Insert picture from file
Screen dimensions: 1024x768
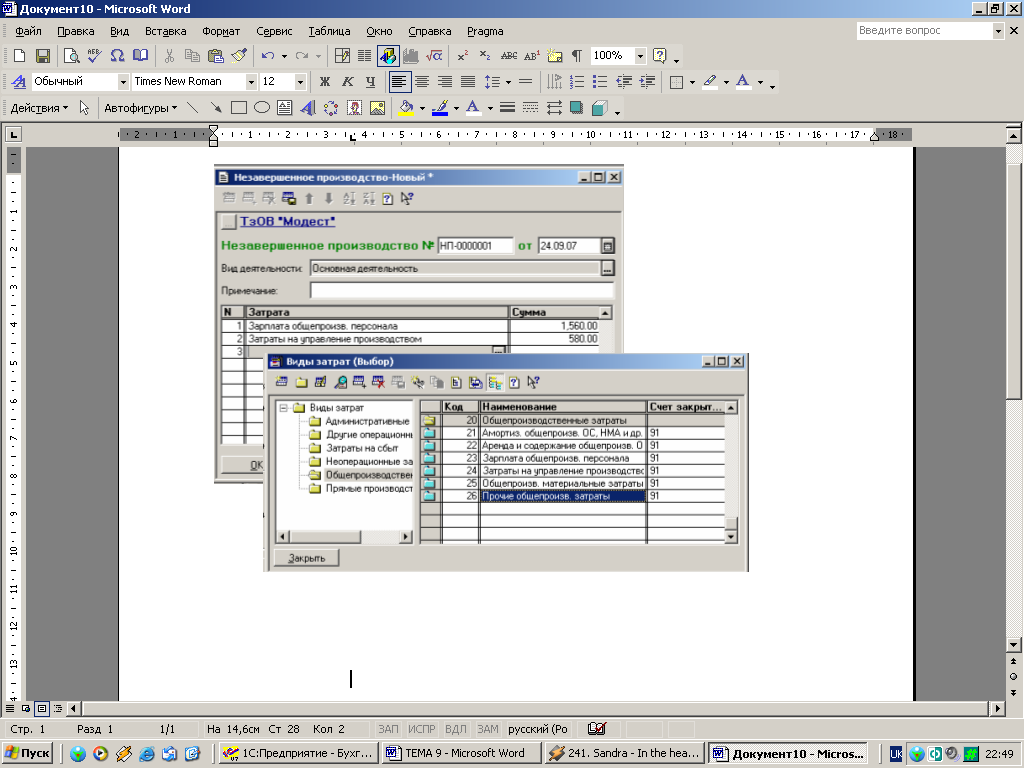(377, 108)
